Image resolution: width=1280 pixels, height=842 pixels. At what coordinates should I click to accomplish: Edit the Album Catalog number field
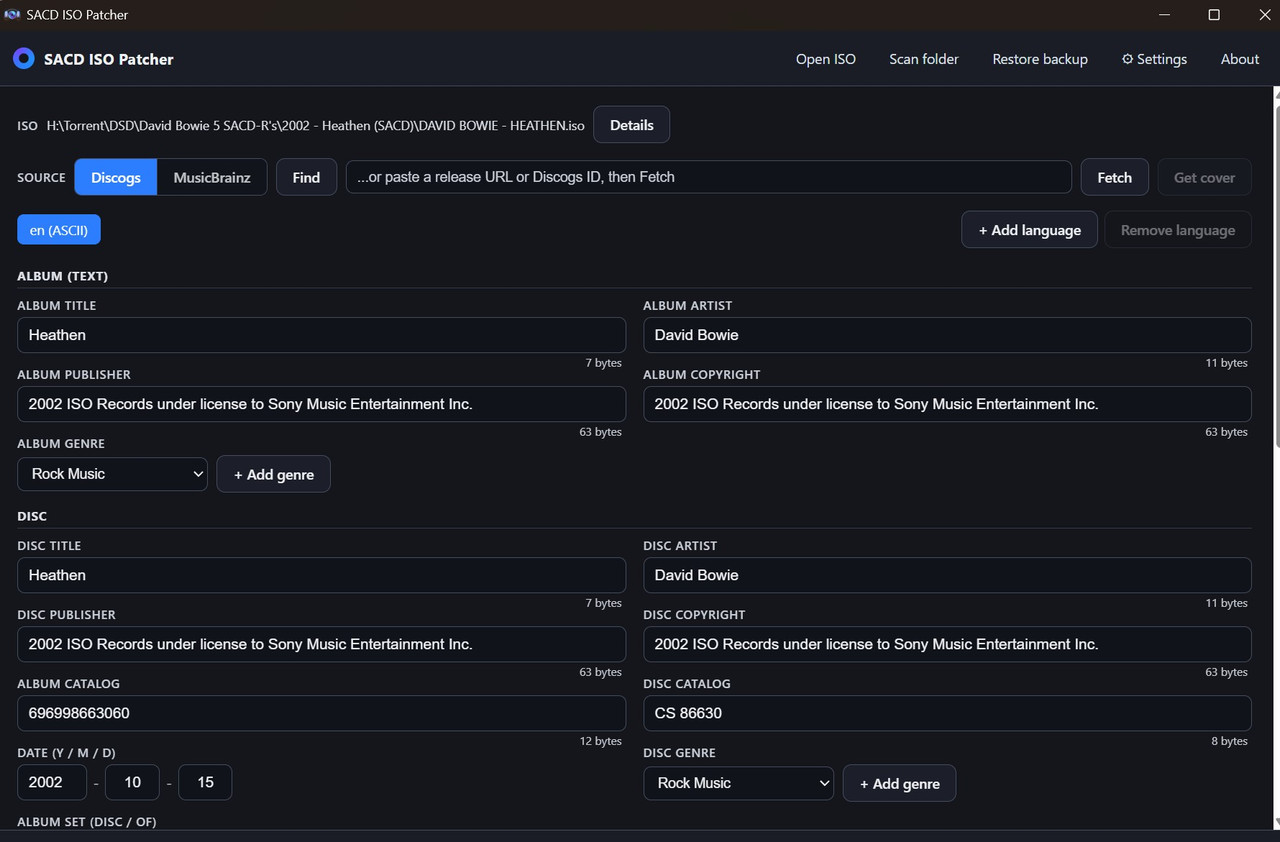tap(322, 713)
